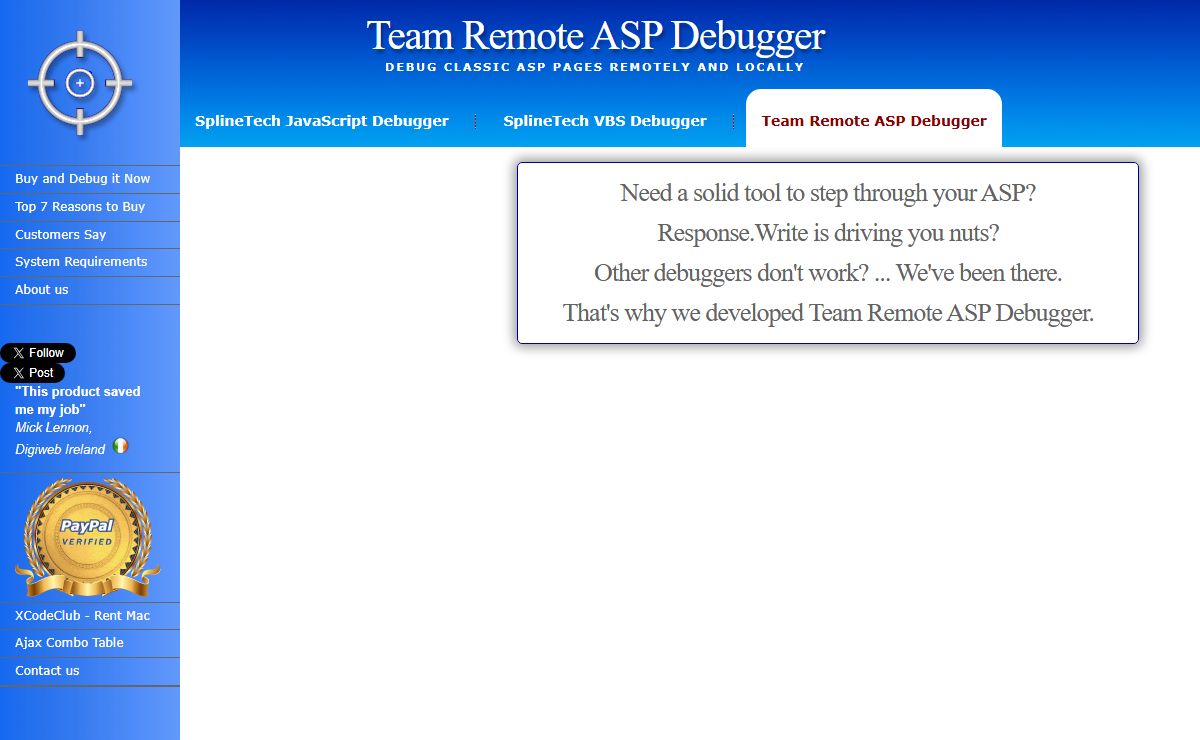Click the 'Other debuggers don't work?' line

[x=828, y=273]
